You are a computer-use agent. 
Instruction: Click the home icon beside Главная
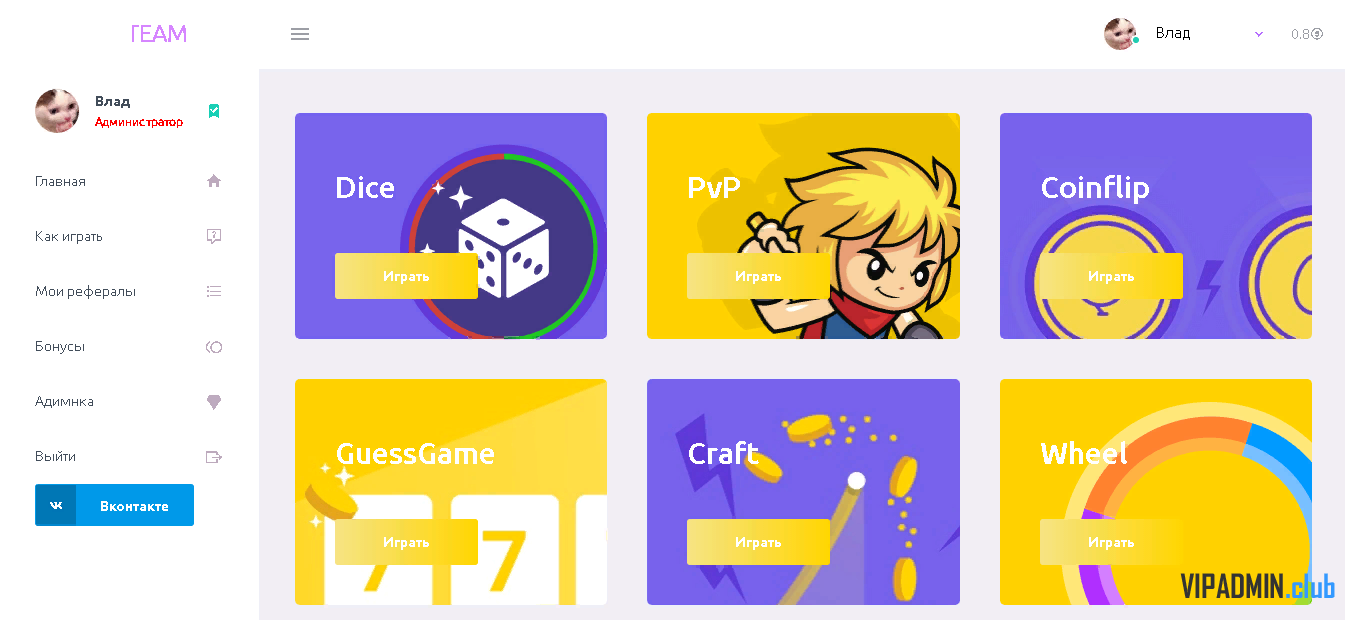(x=214, y=181)
